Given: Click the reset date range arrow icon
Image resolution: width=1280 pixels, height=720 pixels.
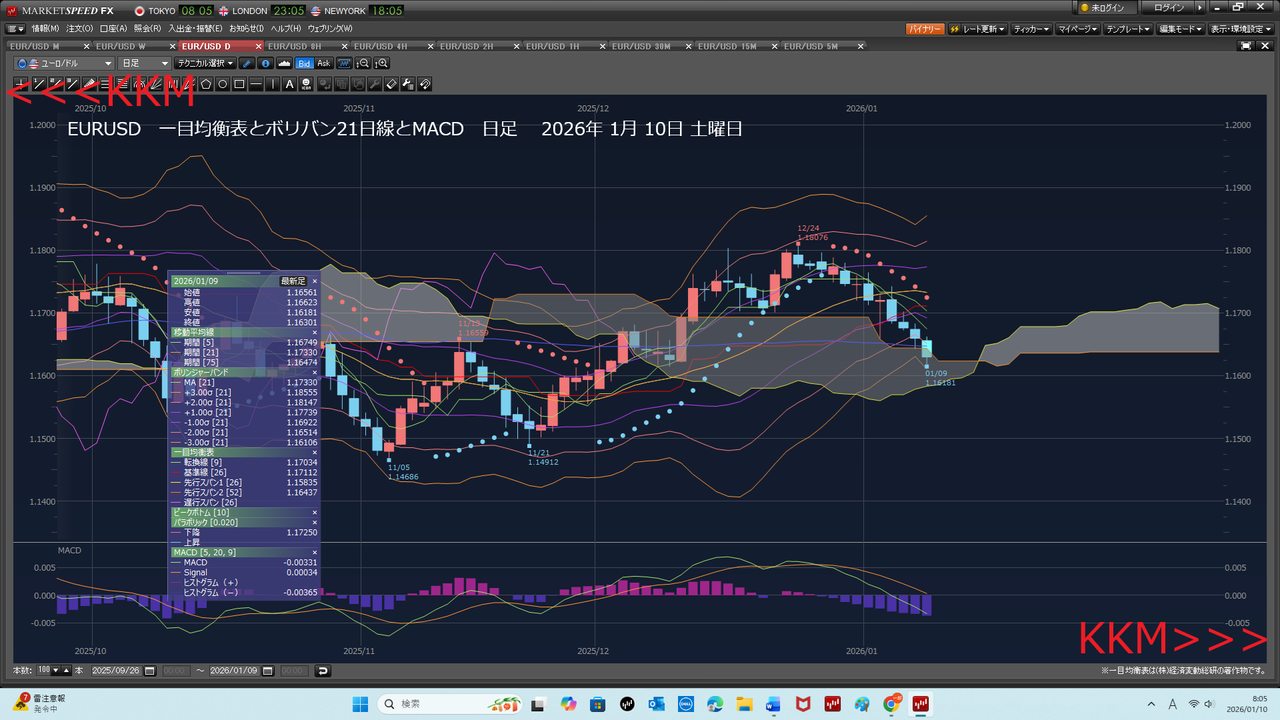Looking at the screenshot, I should [x=322, y=670].
